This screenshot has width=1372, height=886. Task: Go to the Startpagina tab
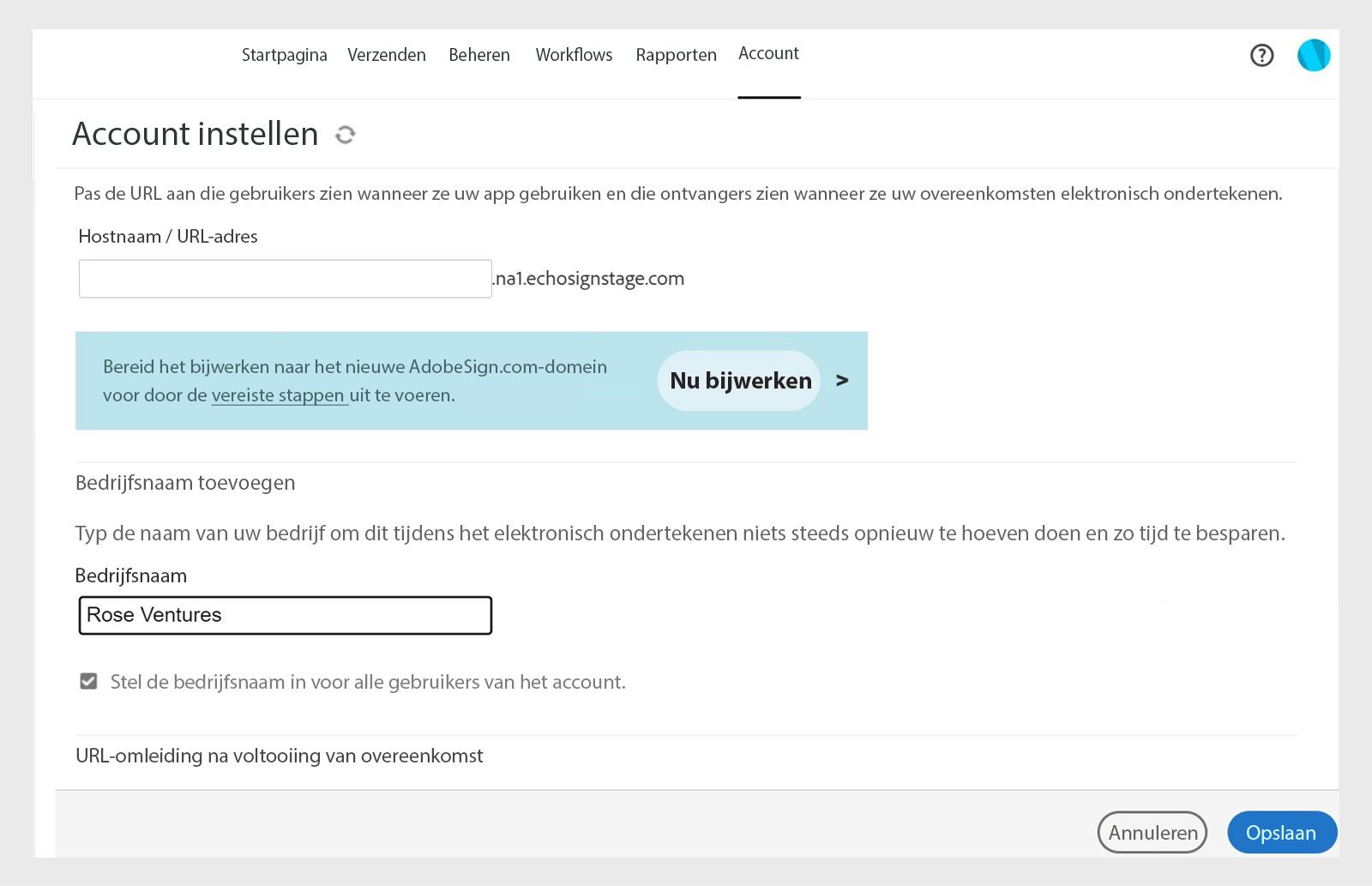pyautogui.click(x=285, y=55)
